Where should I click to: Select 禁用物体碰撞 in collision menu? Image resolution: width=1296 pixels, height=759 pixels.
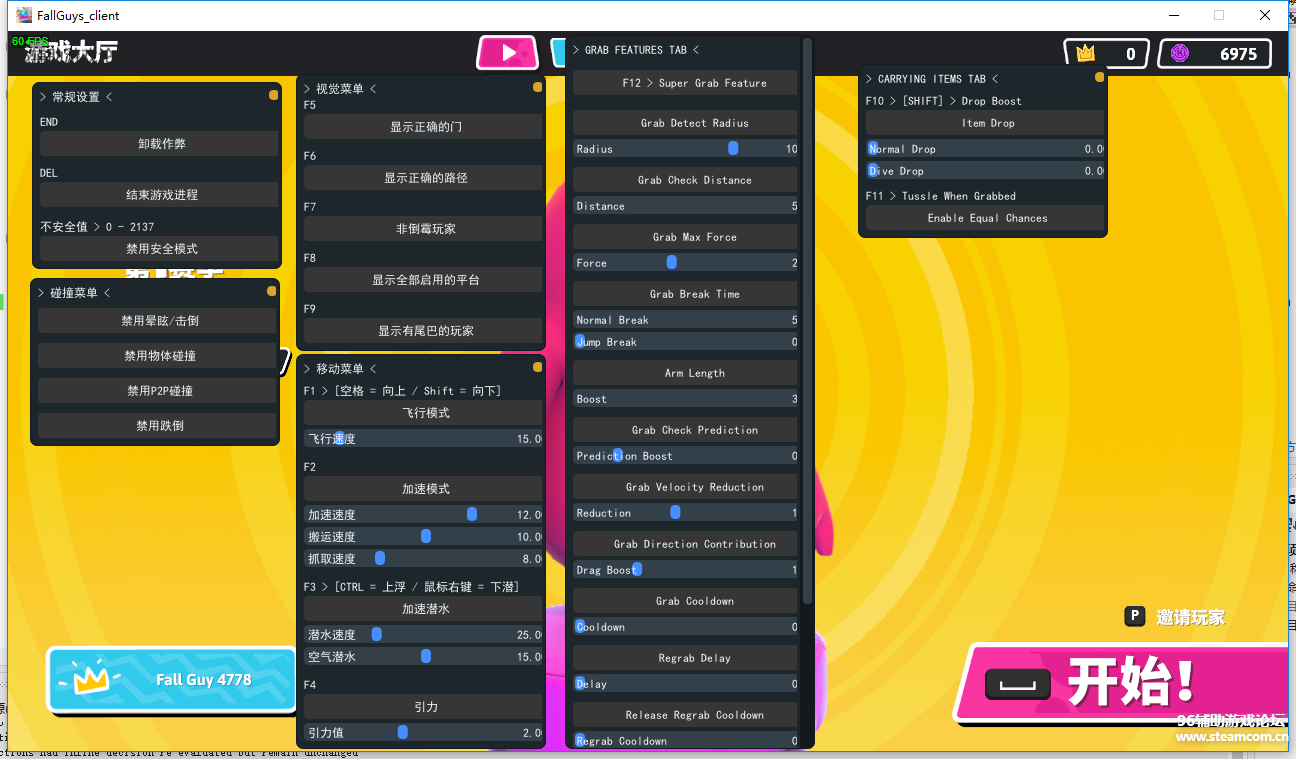point(158,356)
